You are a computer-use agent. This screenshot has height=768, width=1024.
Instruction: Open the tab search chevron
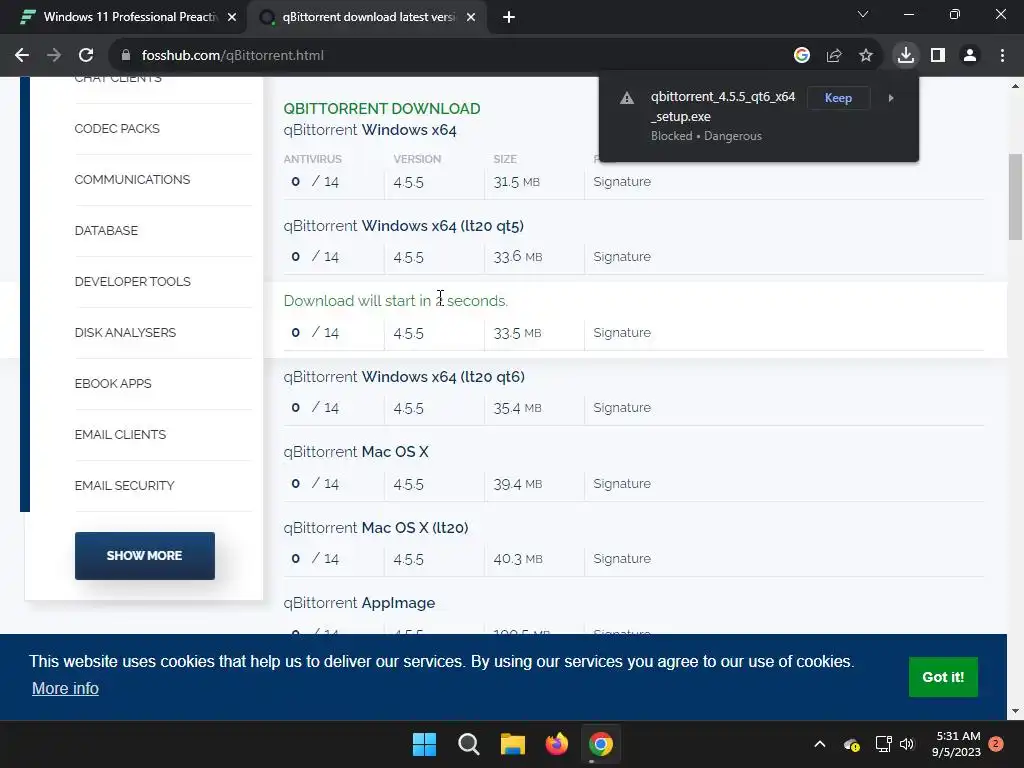(863, 14)
